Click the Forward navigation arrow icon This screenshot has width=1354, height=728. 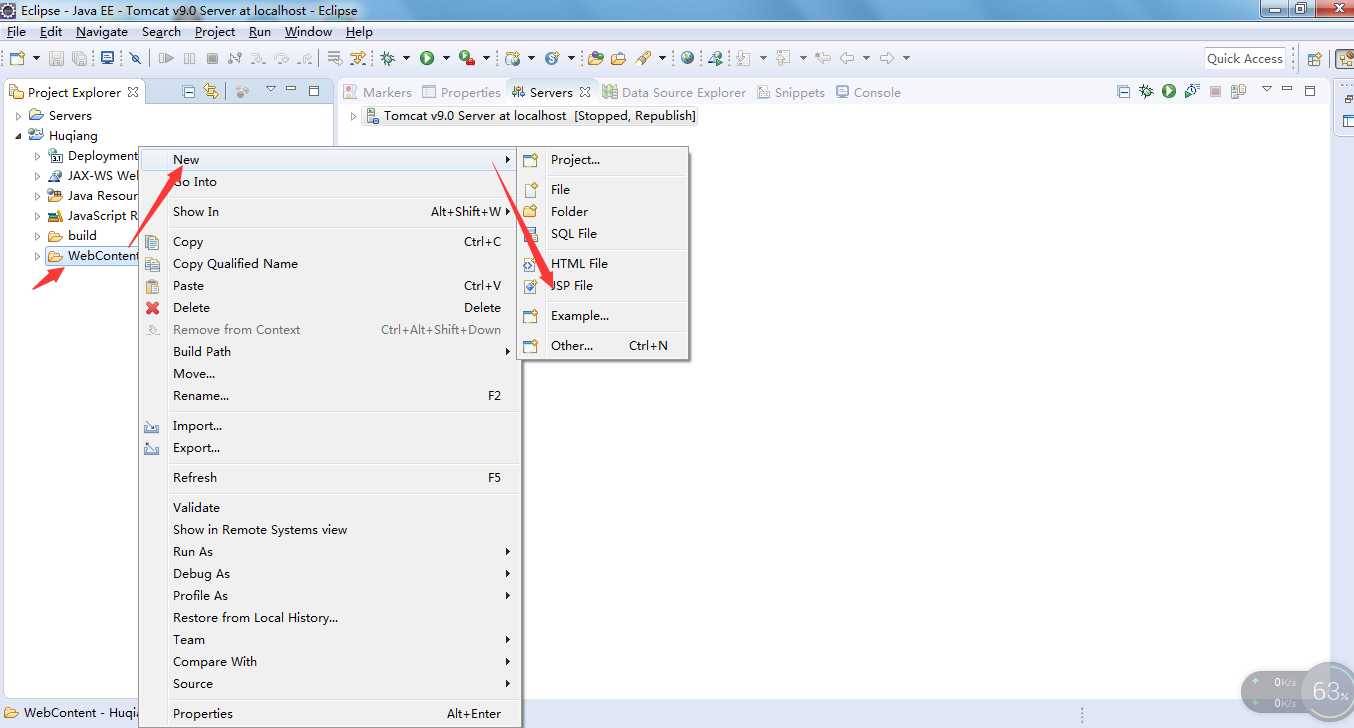887,58
